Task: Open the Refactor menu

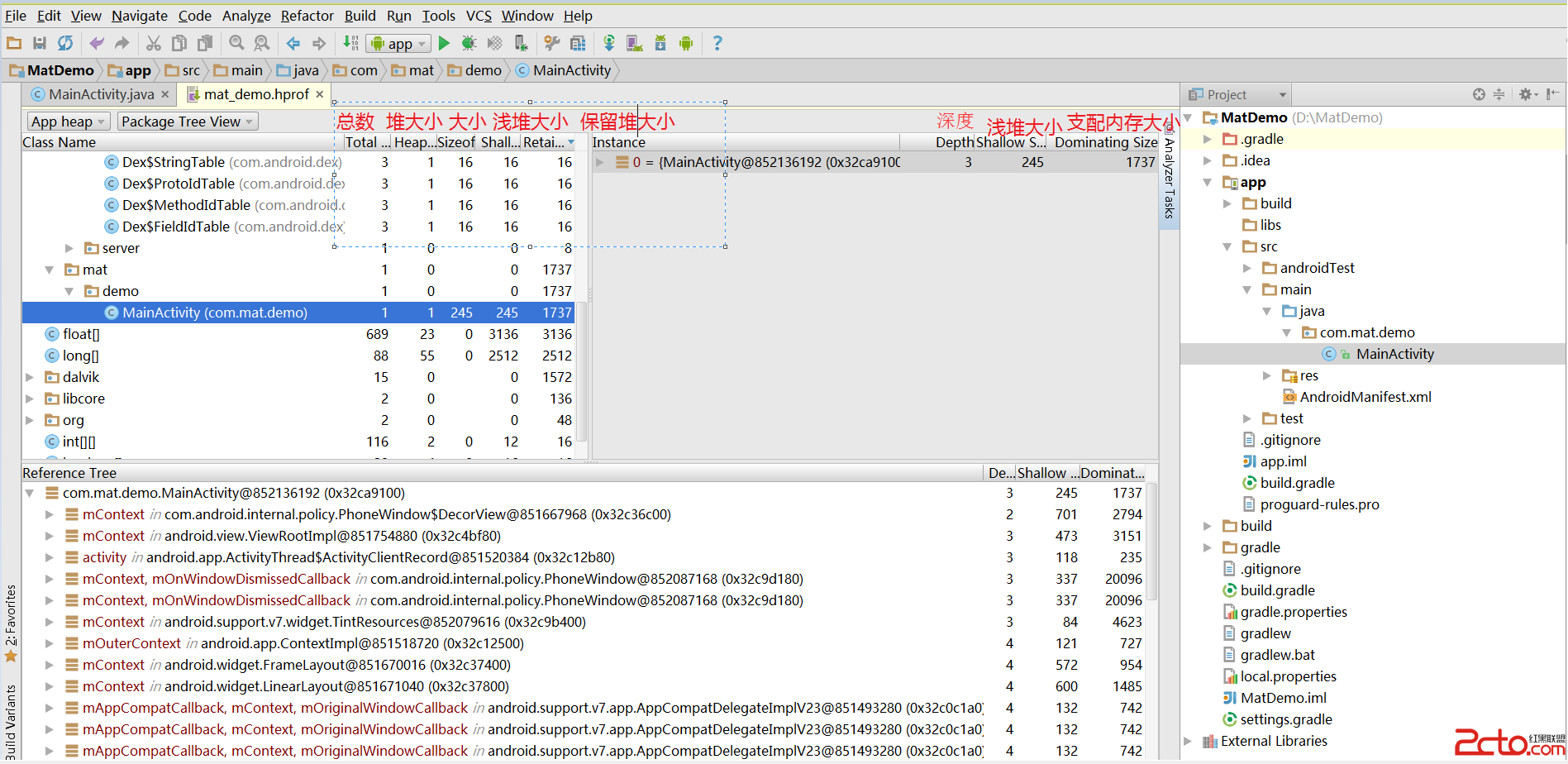Action: (307, 16)
